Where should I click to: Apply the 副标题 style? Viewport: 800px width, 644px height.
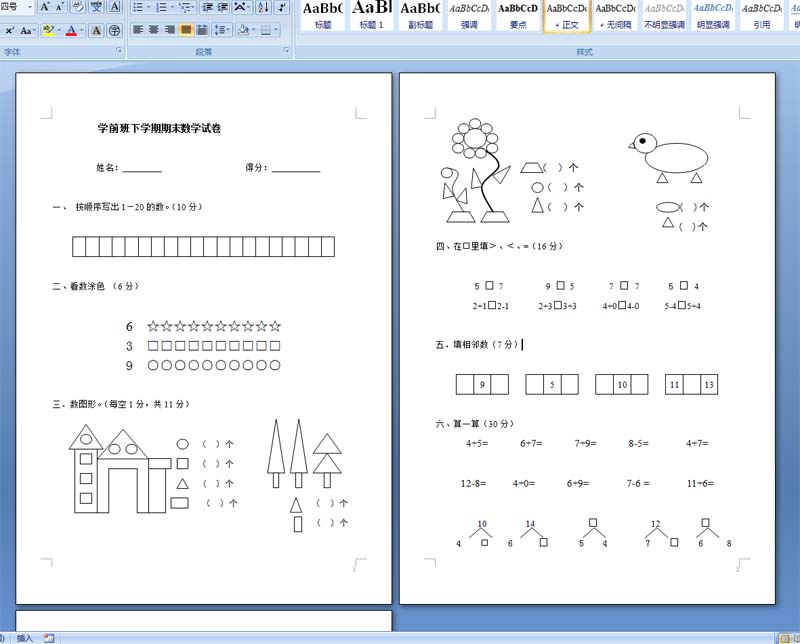pyautogui.click(x=420, y=15)
